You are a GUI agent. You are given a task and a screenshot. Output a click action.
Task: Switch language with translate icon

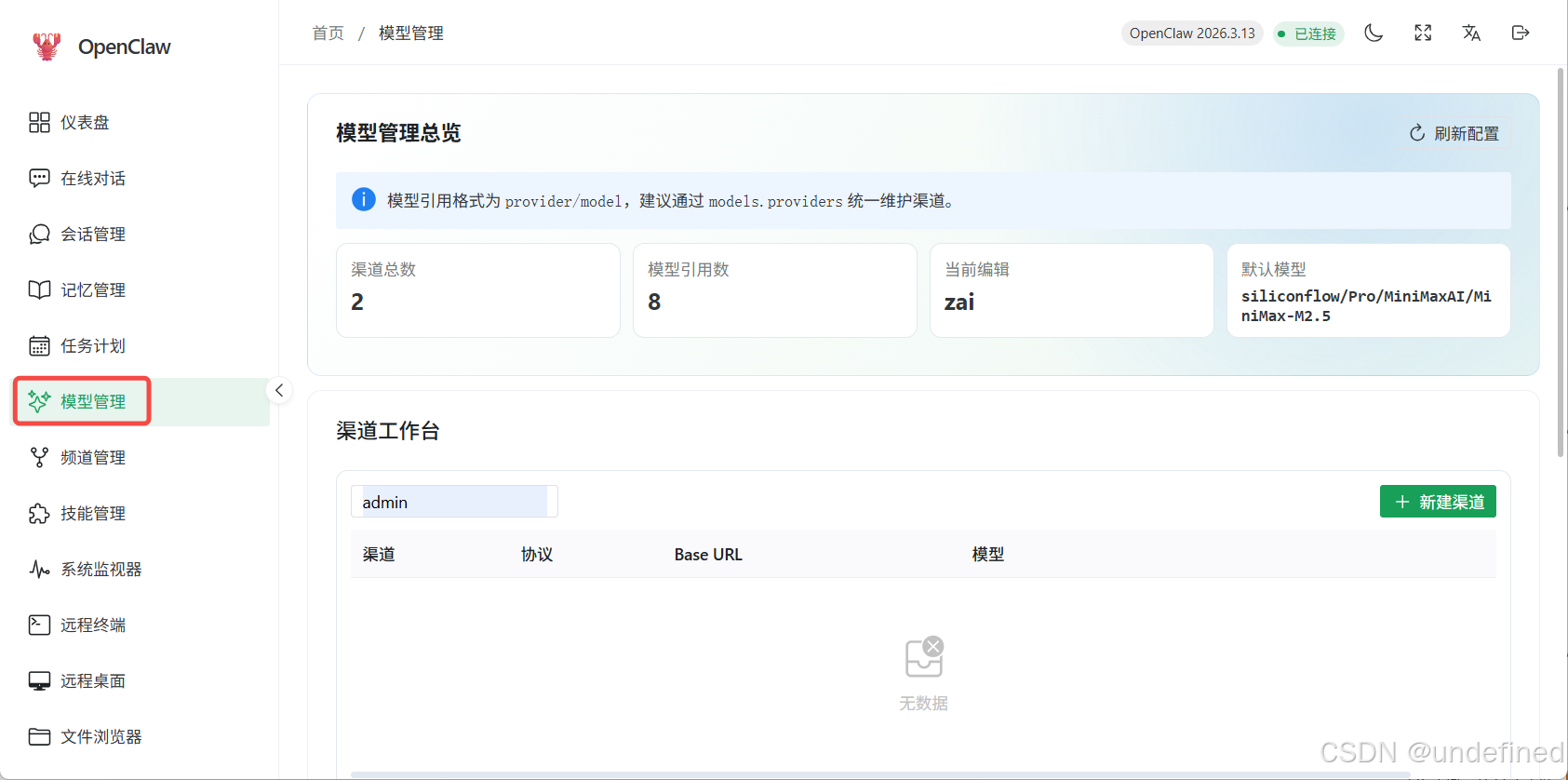[x=1471, y=33]
